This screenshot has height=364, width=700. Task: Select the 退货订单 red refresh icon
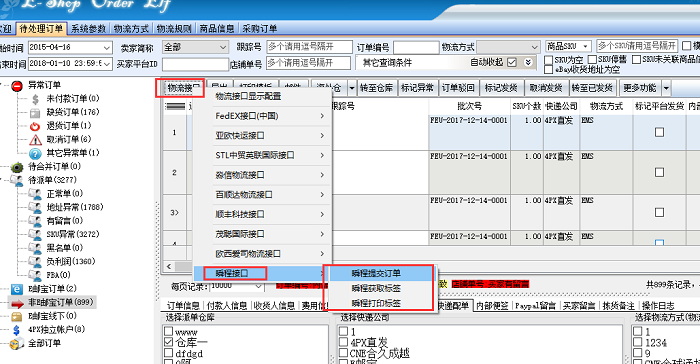coord(35,126)
